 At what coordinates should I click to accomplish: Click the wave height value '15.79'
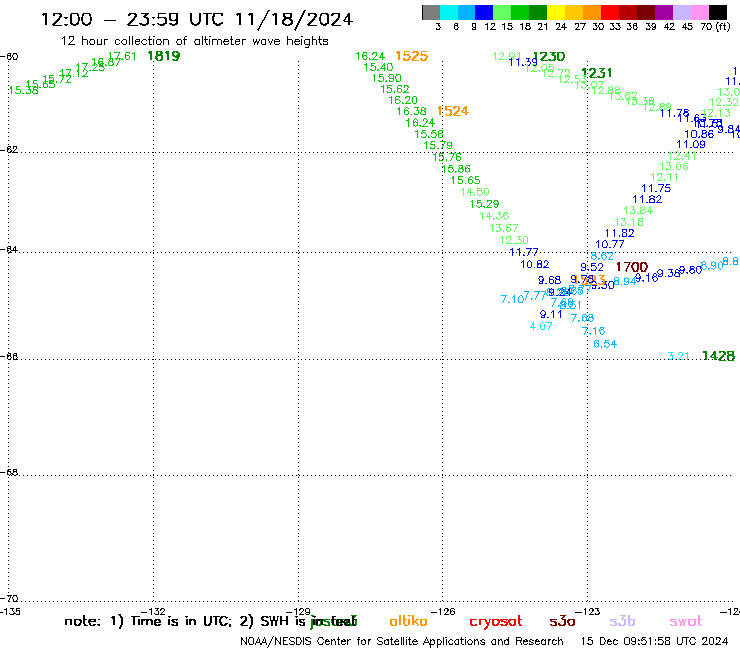(438, 145)
